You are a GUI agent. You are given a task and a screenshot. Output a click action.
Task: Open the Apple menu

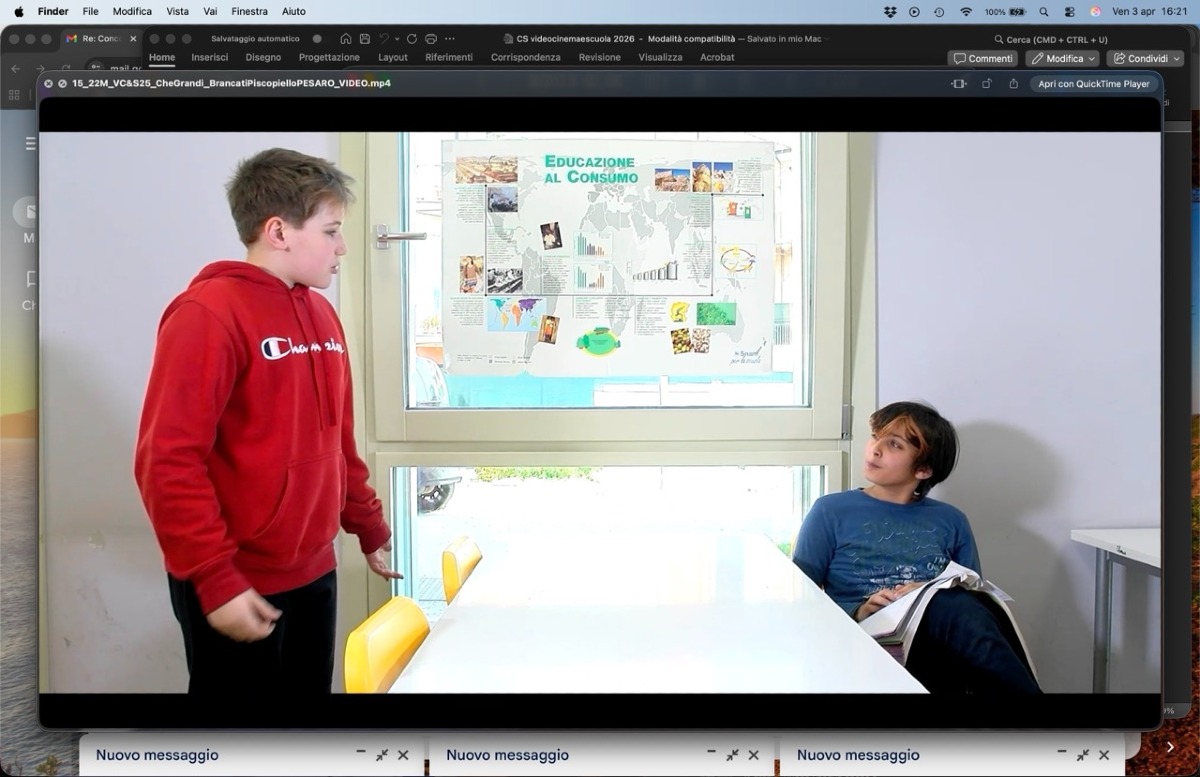pos(18,11)
